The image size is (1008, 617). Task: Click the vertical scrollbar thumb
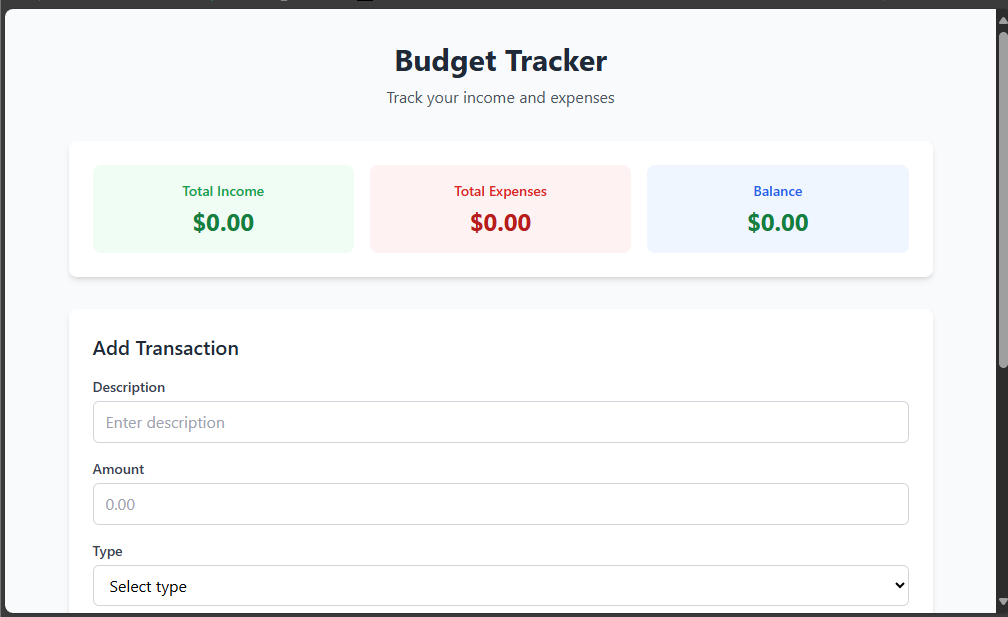click(1002, 200)
